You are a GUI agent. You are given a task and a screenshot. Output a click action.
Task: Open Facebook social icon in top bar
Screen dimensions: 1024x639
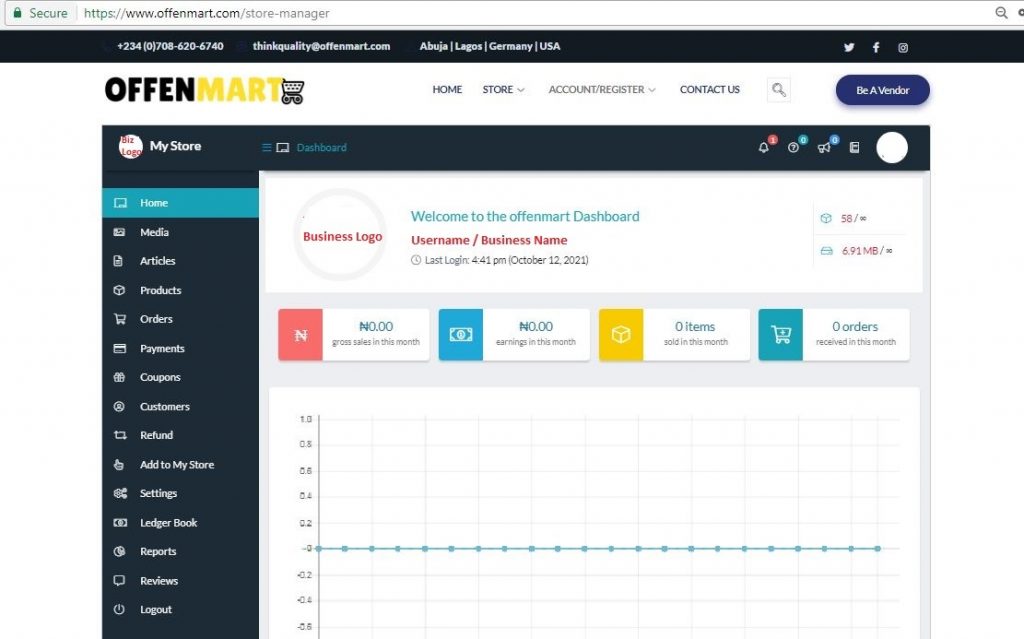coord(876,47)
